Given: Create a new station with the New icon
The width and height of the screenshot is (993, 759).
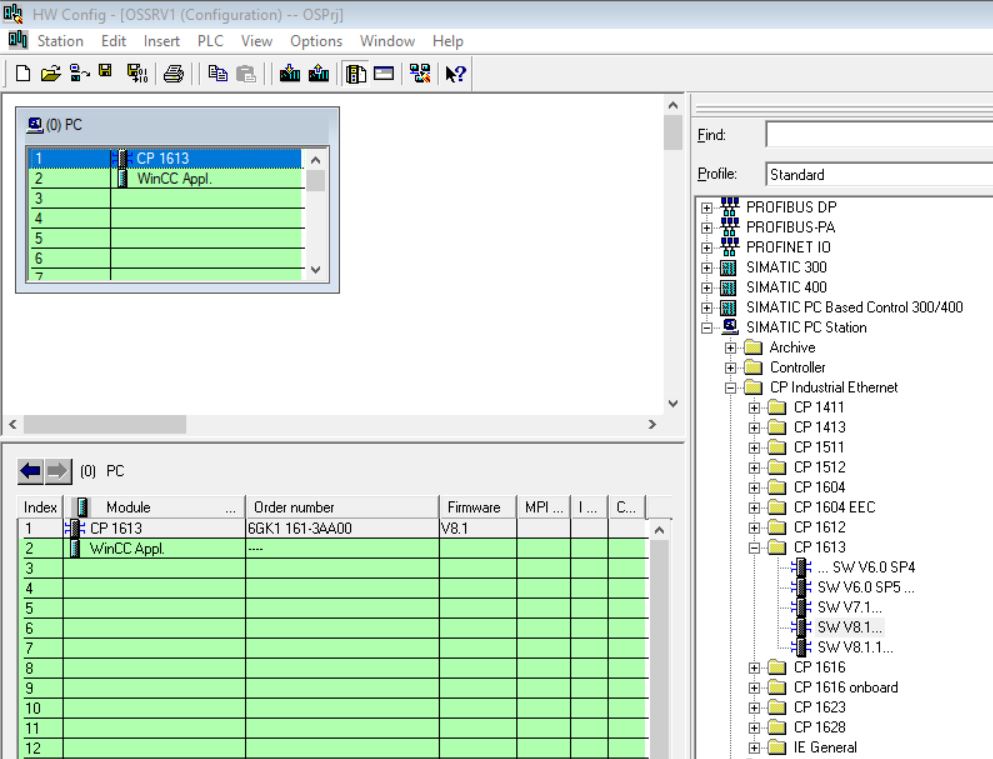Looking at the screenshot, I should (23, 73).
